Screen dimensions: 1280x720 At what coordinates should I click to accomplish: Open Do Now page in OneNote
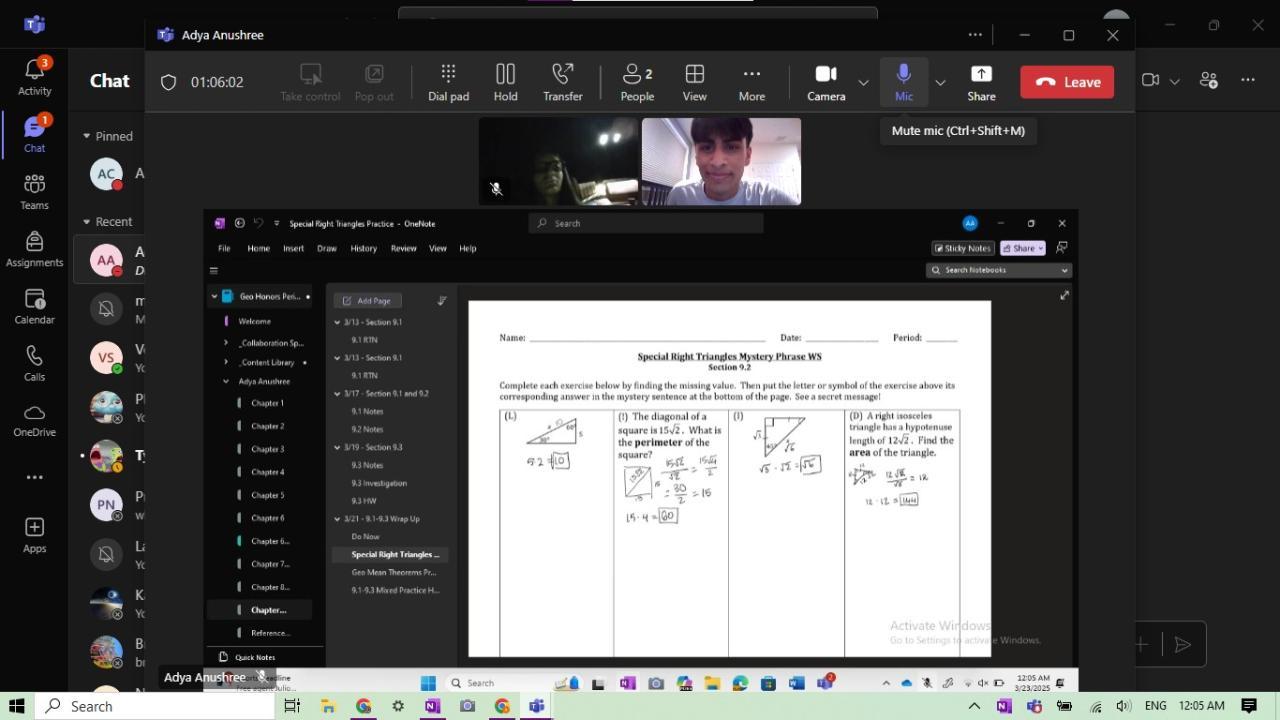(x=365, y=536)
